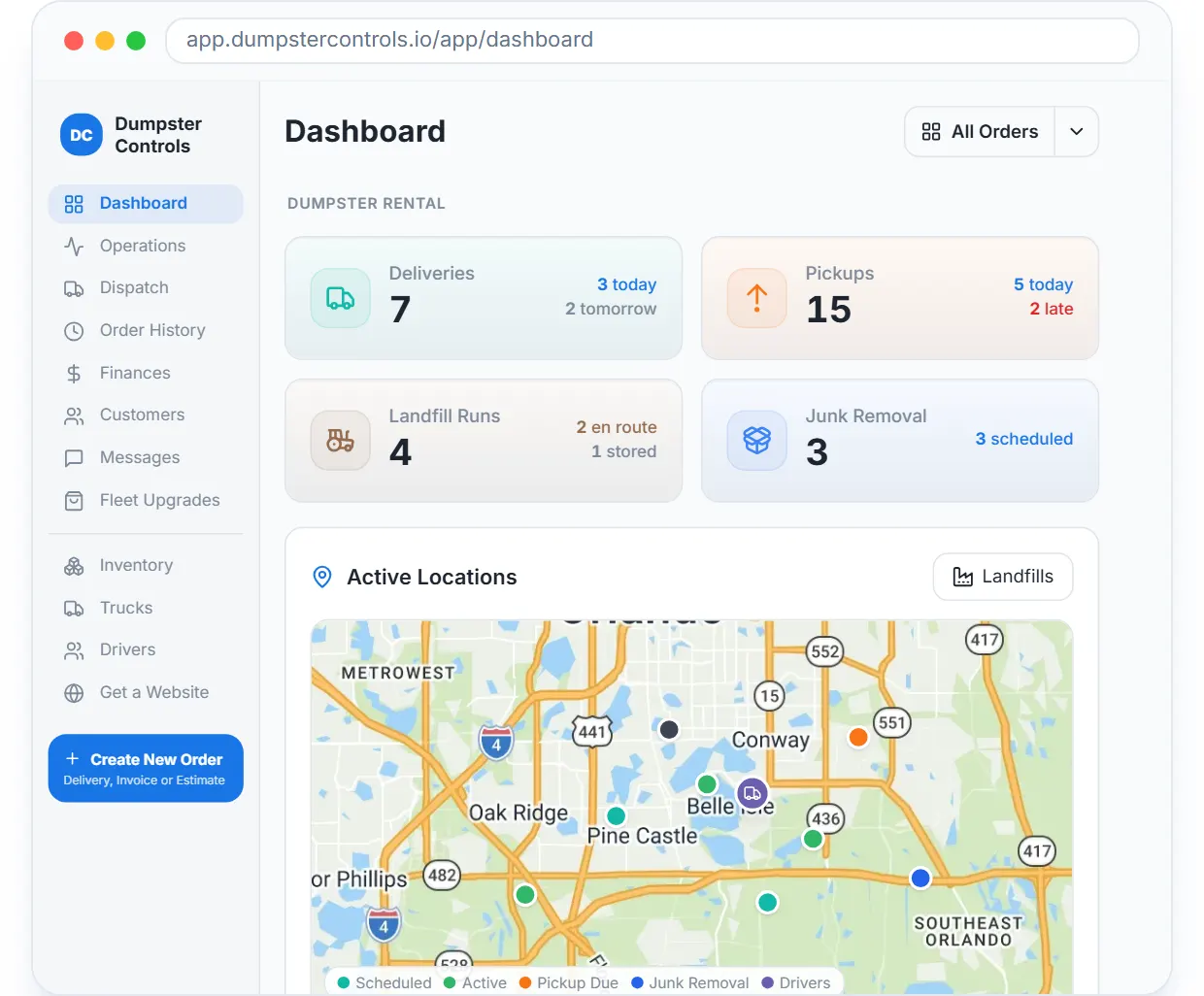Click the Inventory boxes icon
This screenshot has width=1204, height=996.
tap(74, 566)
